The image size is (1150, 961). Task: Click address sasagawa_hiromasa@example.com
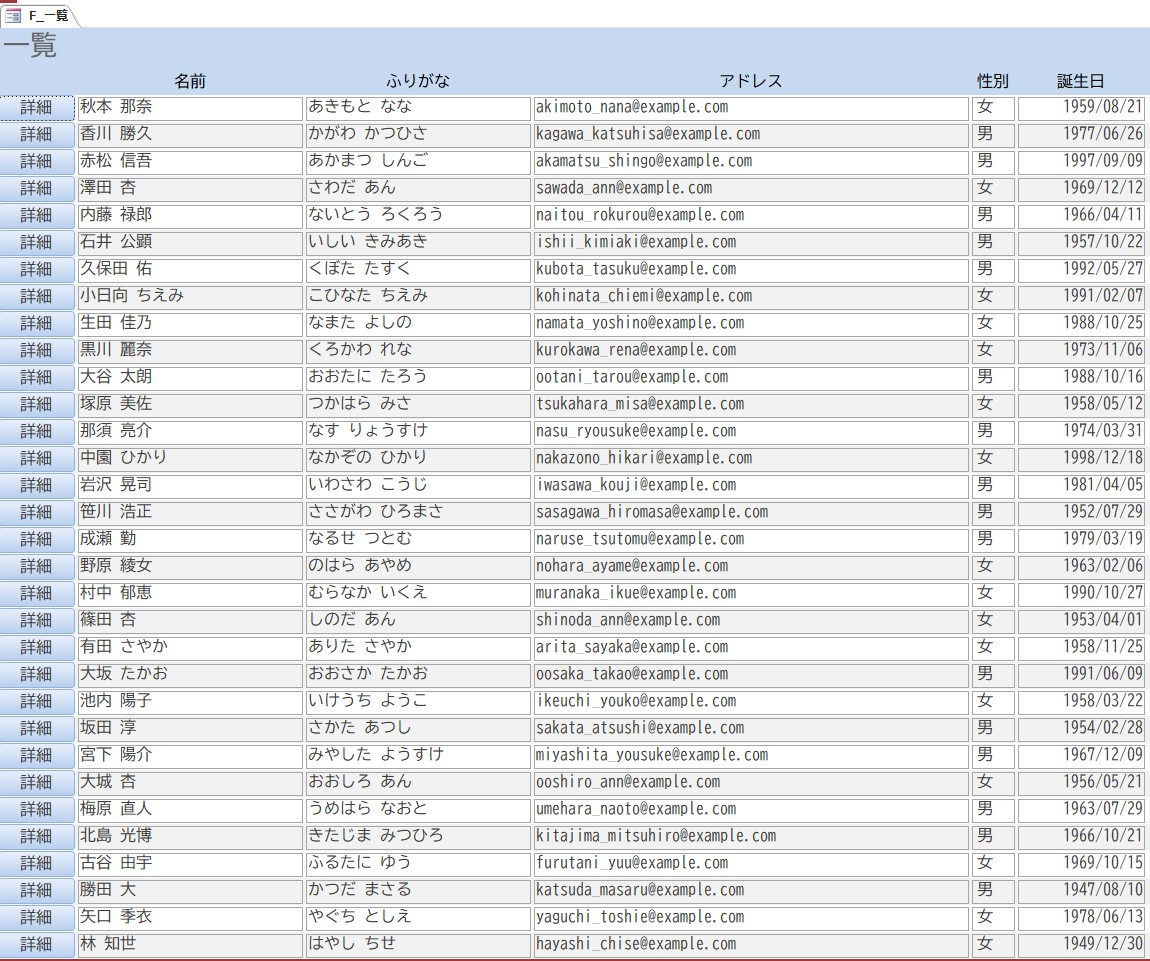point(751,513)
